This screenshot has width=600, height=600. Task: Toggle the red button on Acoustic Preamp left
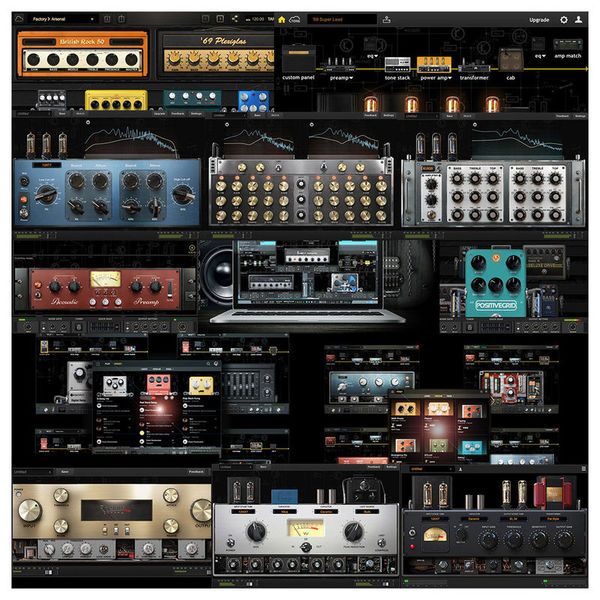click(x=38, y=285)
